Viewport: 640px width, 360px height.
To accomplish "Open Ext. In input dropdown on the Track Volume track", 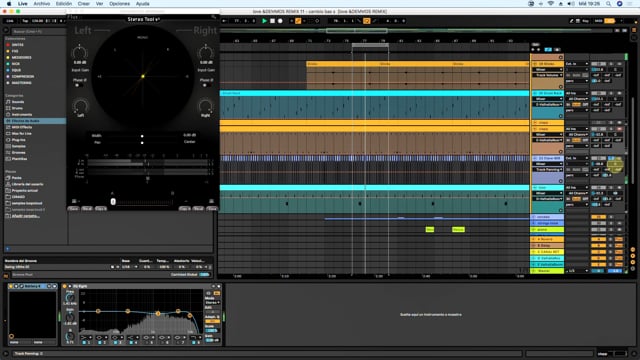I will pos(577,64).
